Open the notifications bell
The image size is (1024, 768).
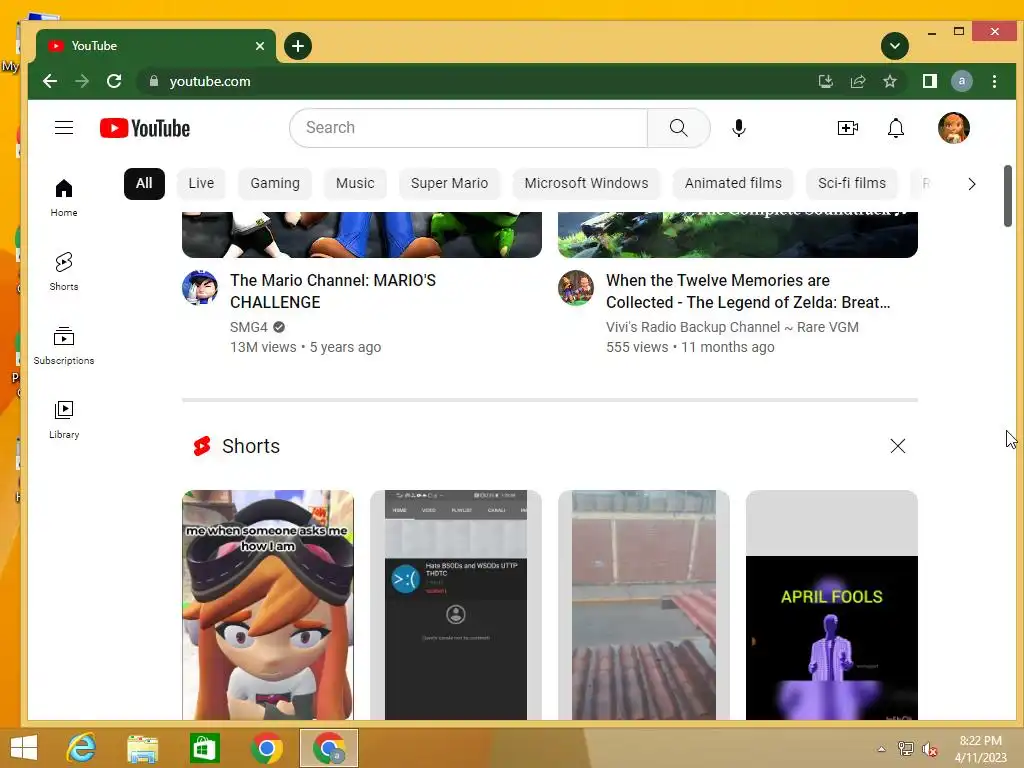896,128
